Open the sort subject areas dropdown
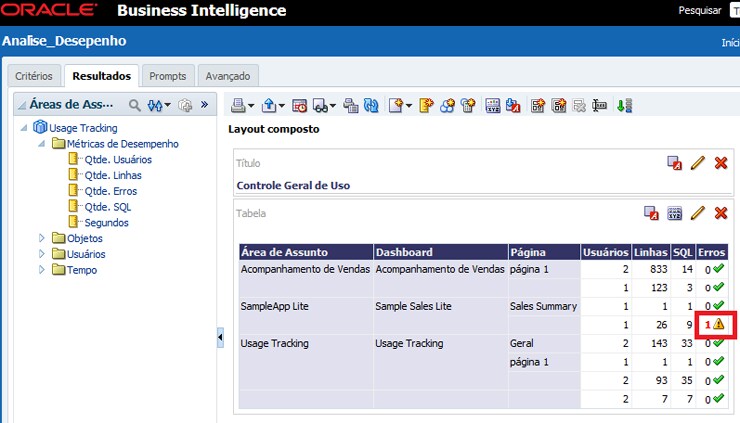740x423 pixels. [x=159, y=104]
